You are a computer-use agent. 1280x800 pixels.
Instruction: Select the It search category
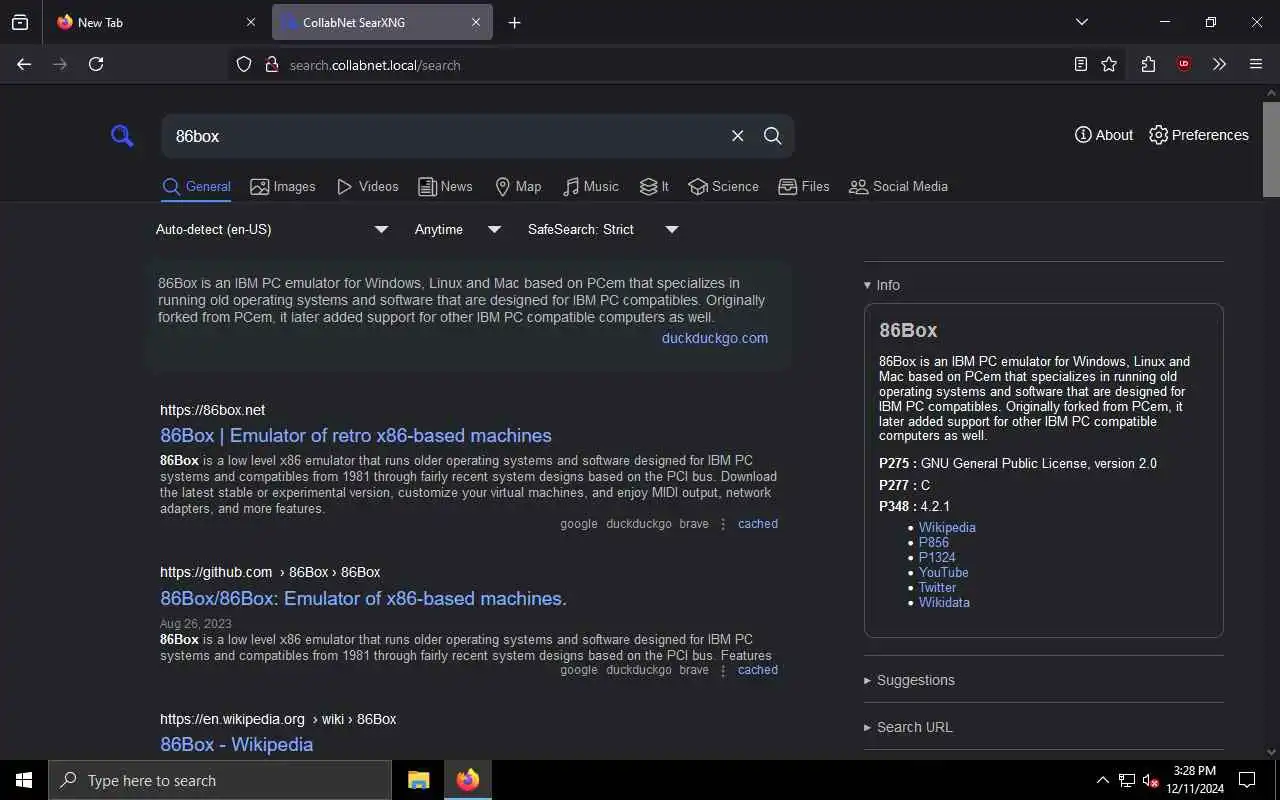pos(654,186)
